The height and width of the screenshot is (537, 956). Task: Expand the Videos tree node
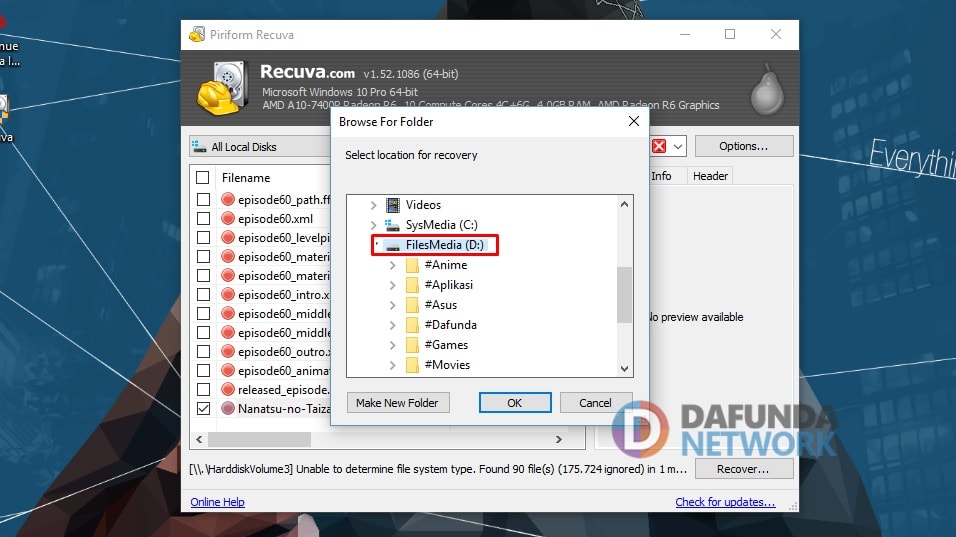[x=374, y=205]
